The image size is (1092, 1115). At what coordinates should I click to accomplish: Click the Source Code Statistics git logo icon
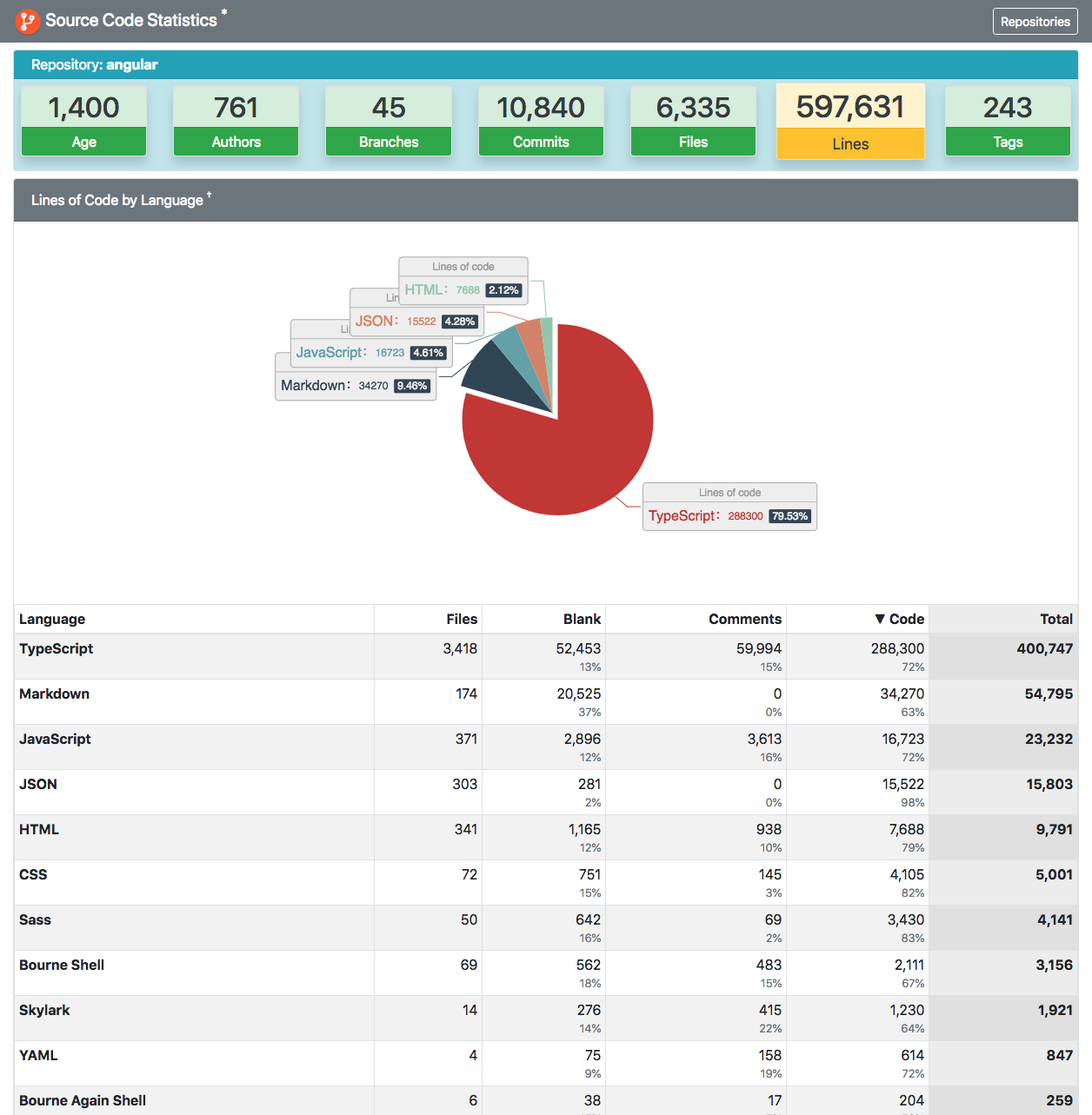coord(27,21)
